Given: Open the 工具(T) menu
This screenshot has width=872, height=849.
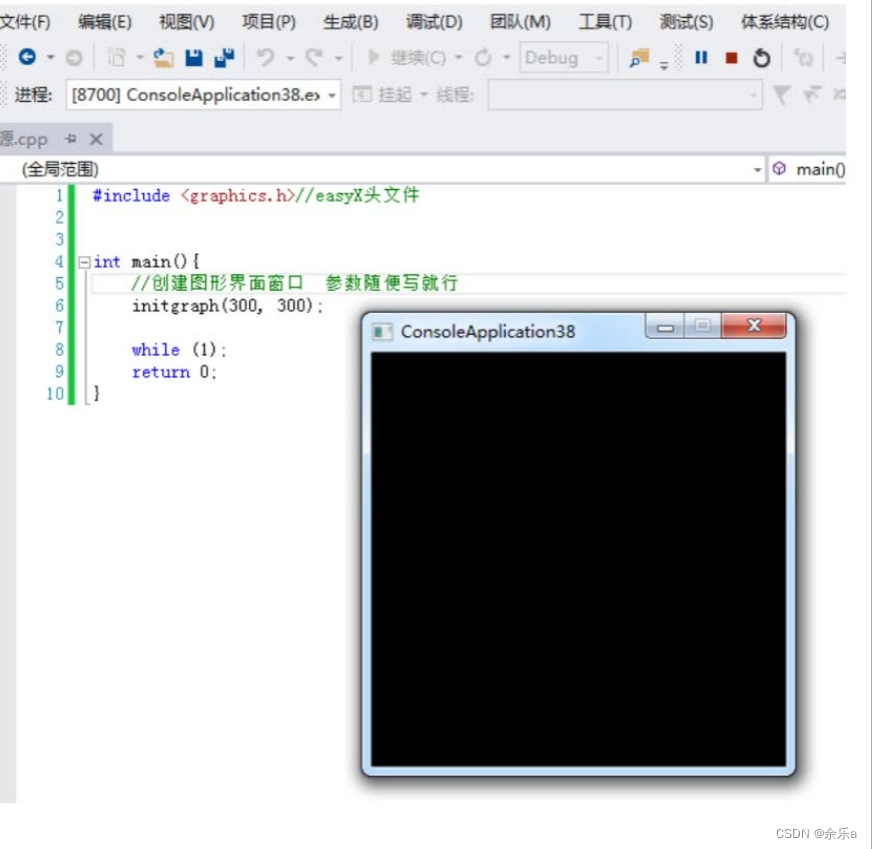Looking at the screenshot, I should pos(605,22).
